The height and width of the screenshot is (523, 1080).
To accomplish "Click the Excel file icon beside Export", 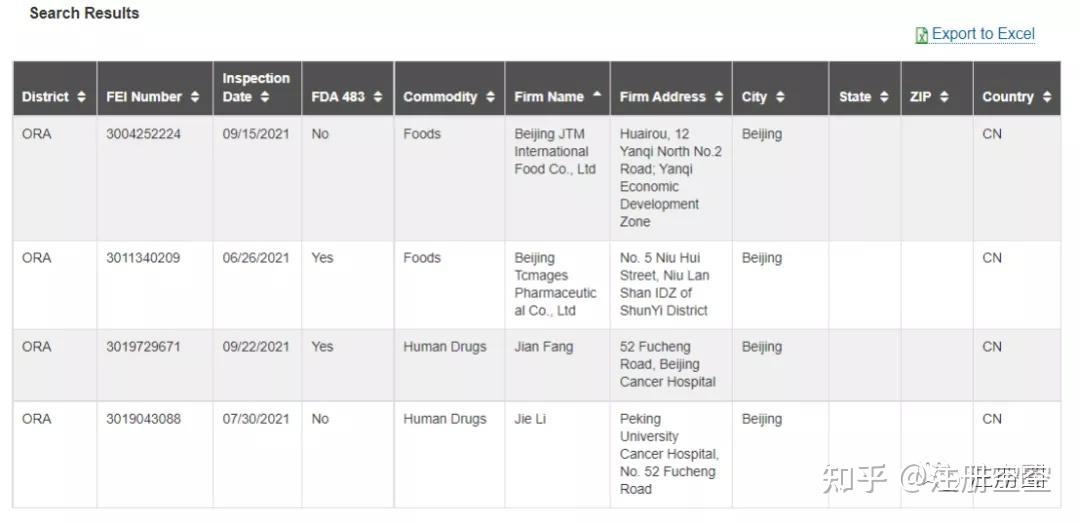I will [x=921, y=35].
